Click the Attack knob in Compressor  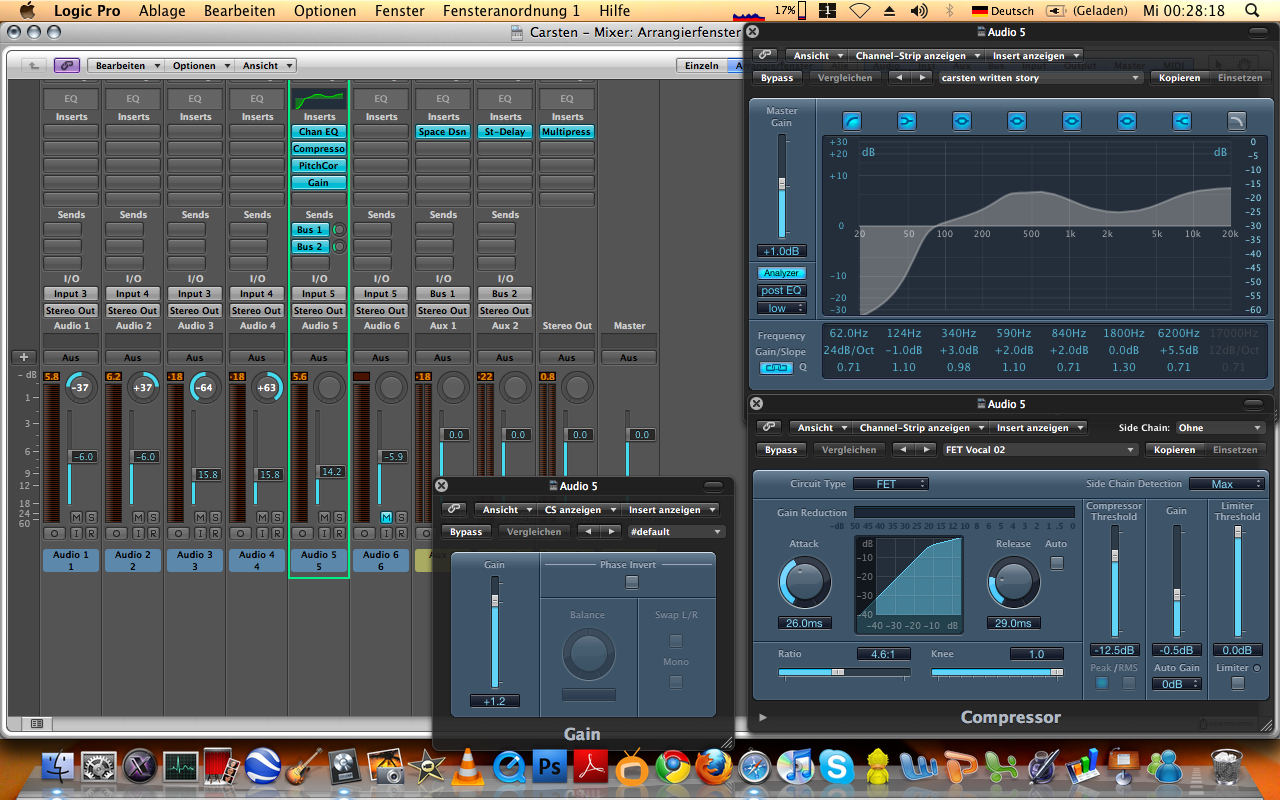click(x=805, y=583)
